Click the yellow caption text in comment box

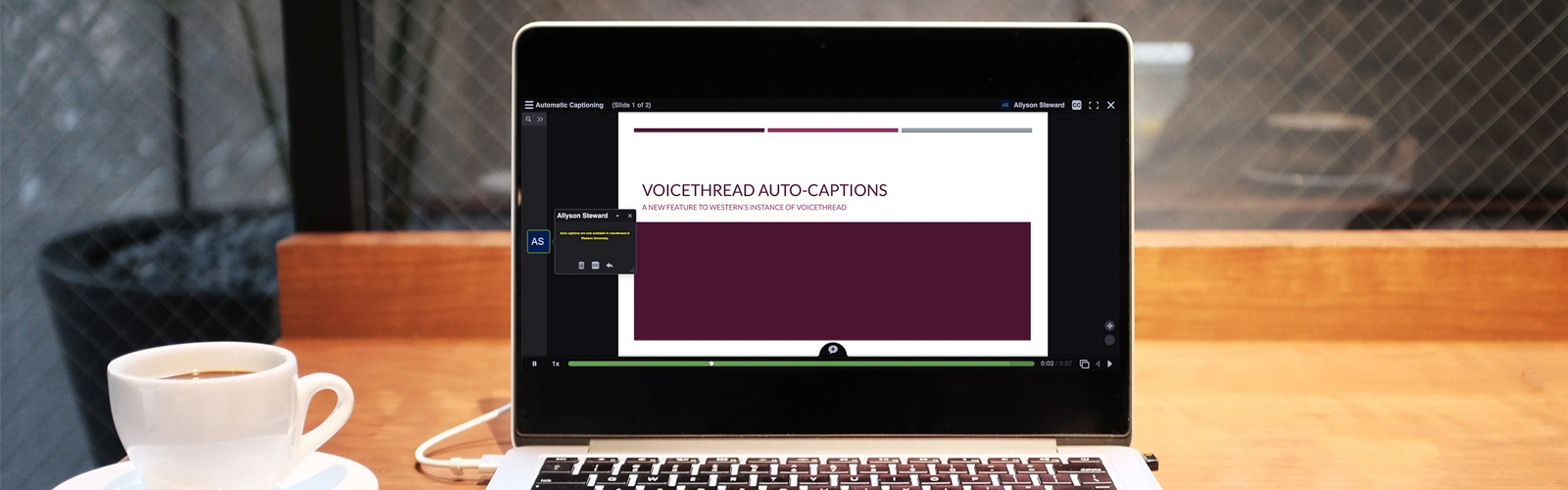click(x=595, y=235)
